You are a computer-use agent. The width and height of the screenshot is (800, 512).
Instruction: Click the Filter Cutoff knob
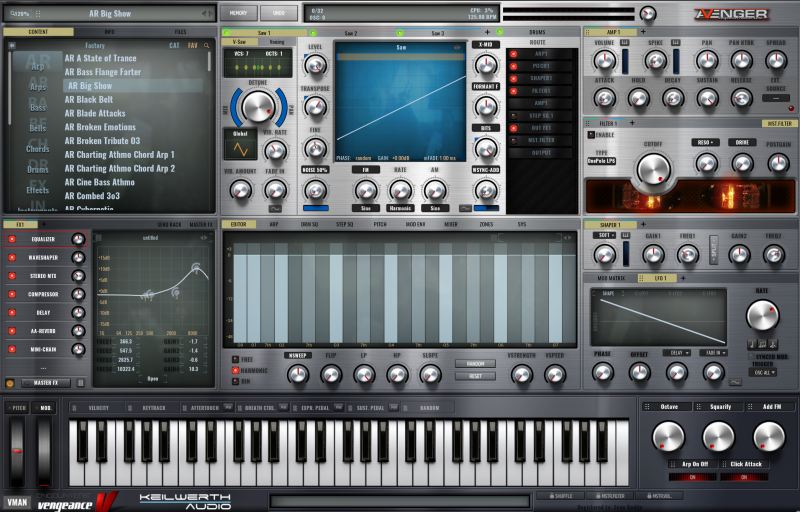coord(653,169)
